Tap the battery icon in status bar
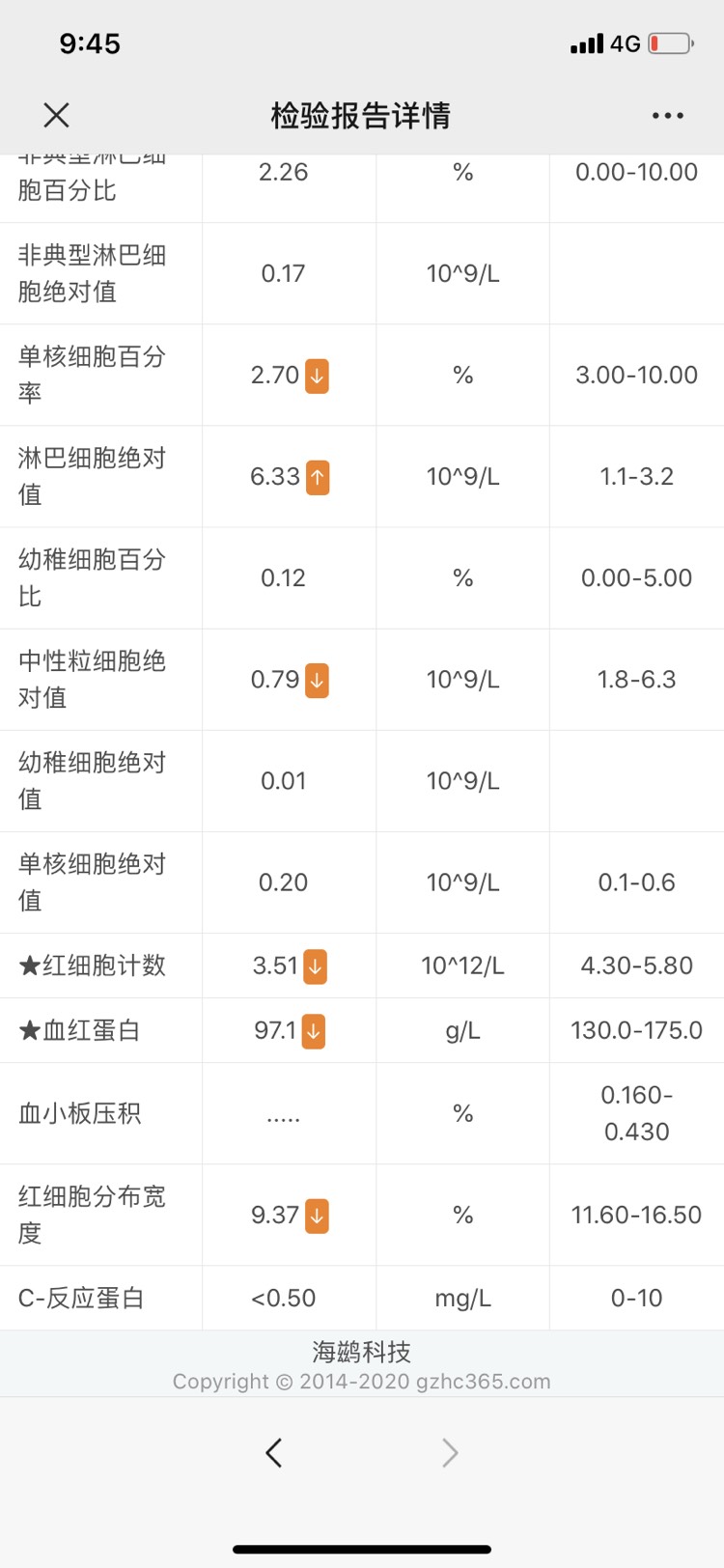Image resolution: width=724 pixels, height=1568 pixels. 671,43
